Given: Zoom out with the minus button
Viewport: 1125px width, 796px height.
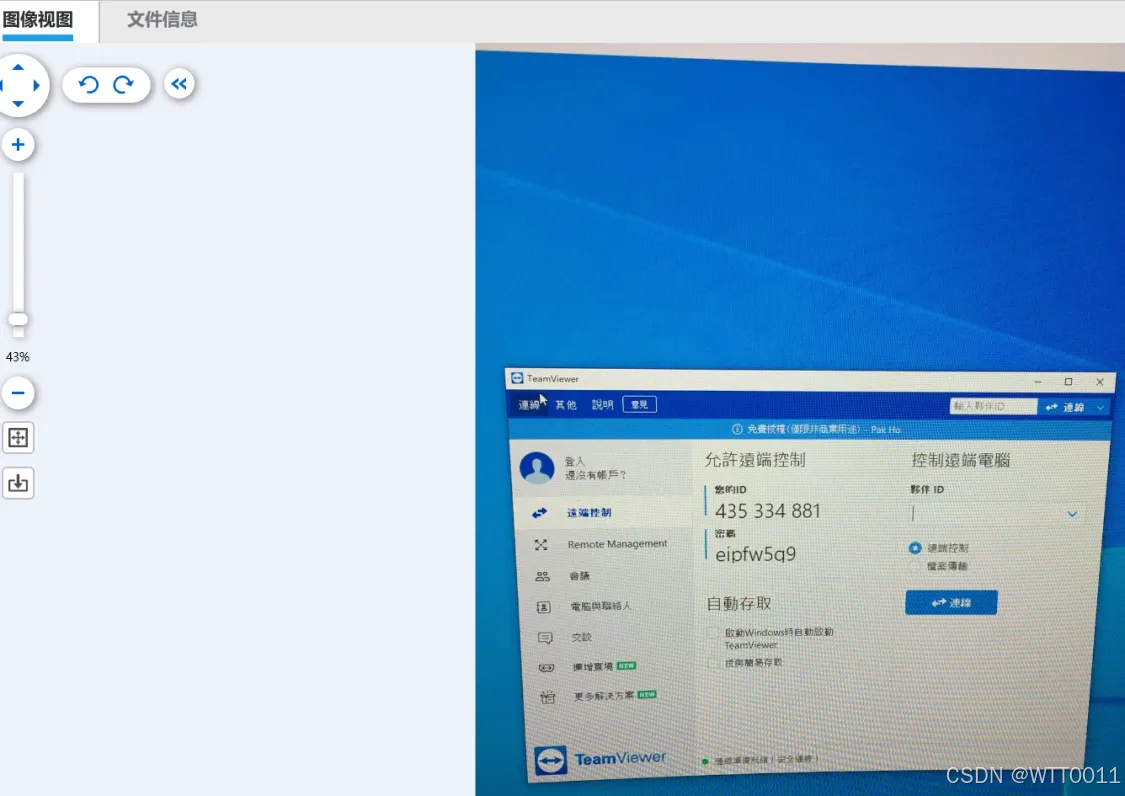Looking at the screenshot, I should (x=18, y=393).
